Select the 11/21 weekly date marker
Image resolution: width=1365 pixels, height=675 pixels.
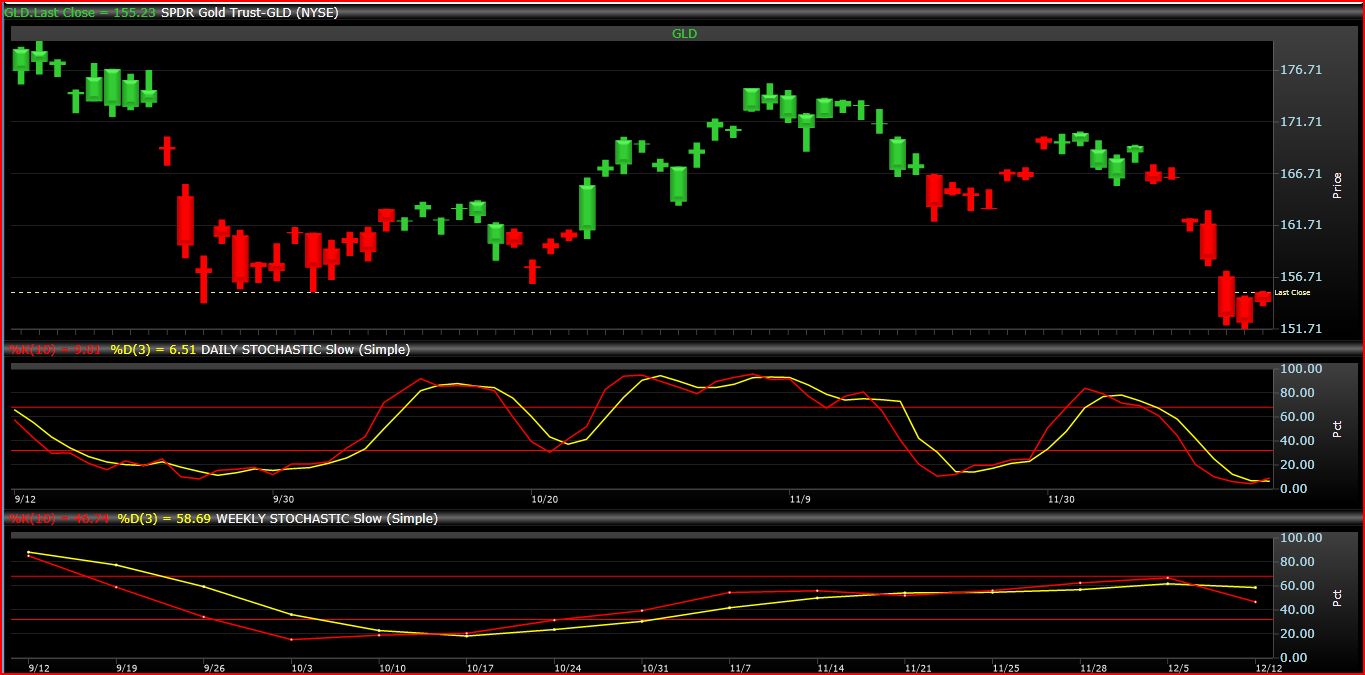[x=918, y=668]
